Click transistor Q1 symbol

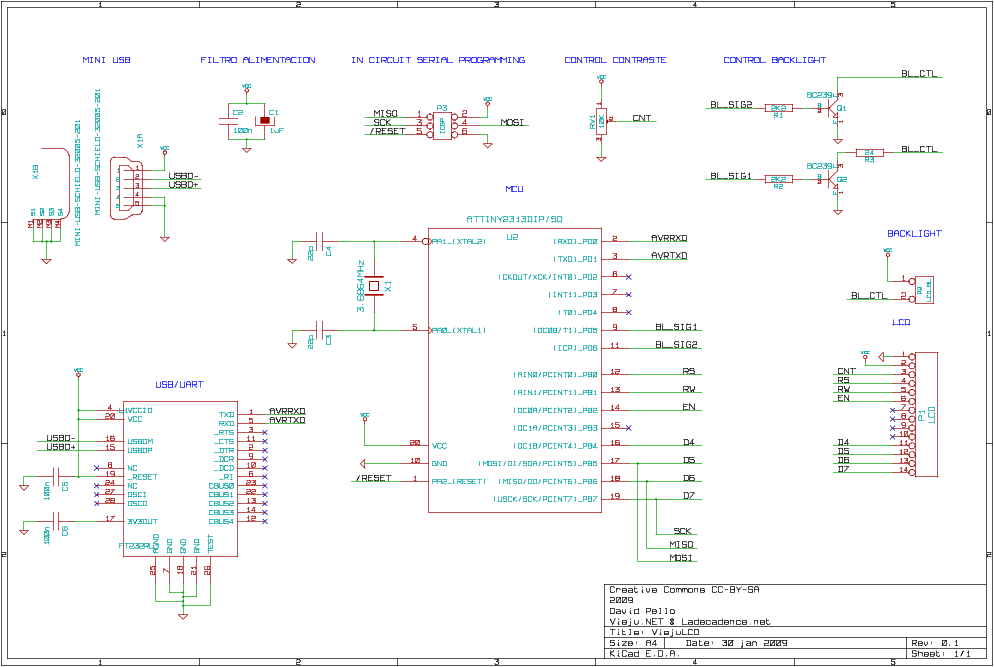pos(833,108)
